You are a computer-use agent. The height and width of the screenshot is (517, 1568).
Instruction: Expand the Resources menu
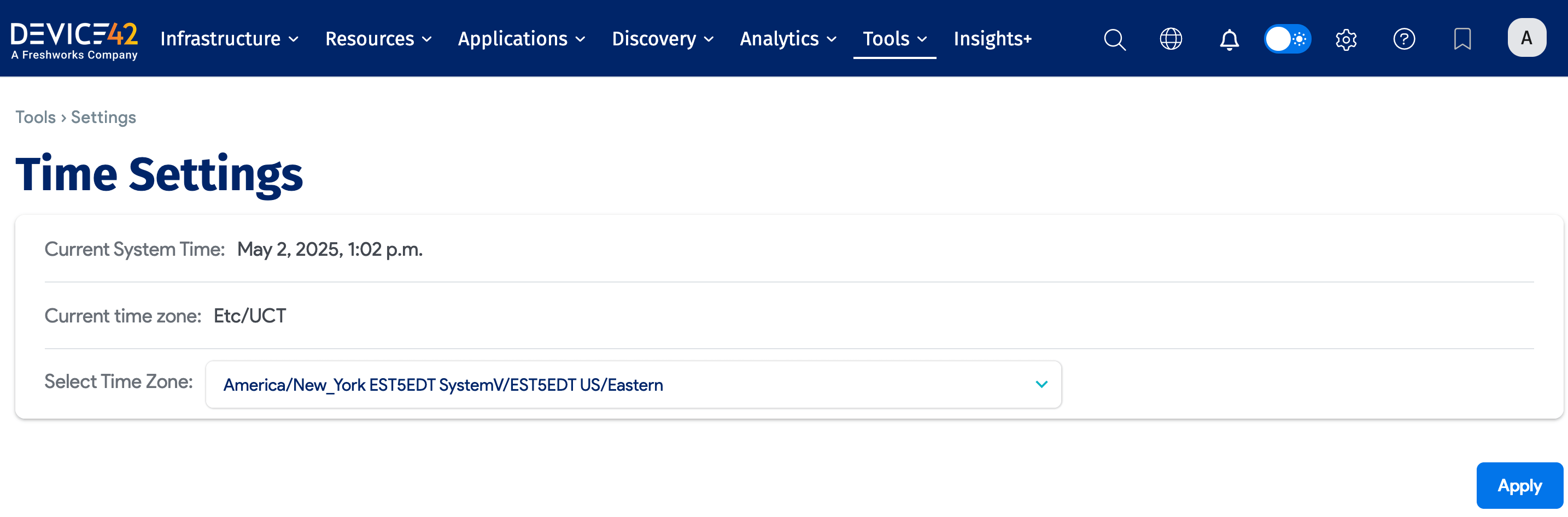(x=379, y=39)
